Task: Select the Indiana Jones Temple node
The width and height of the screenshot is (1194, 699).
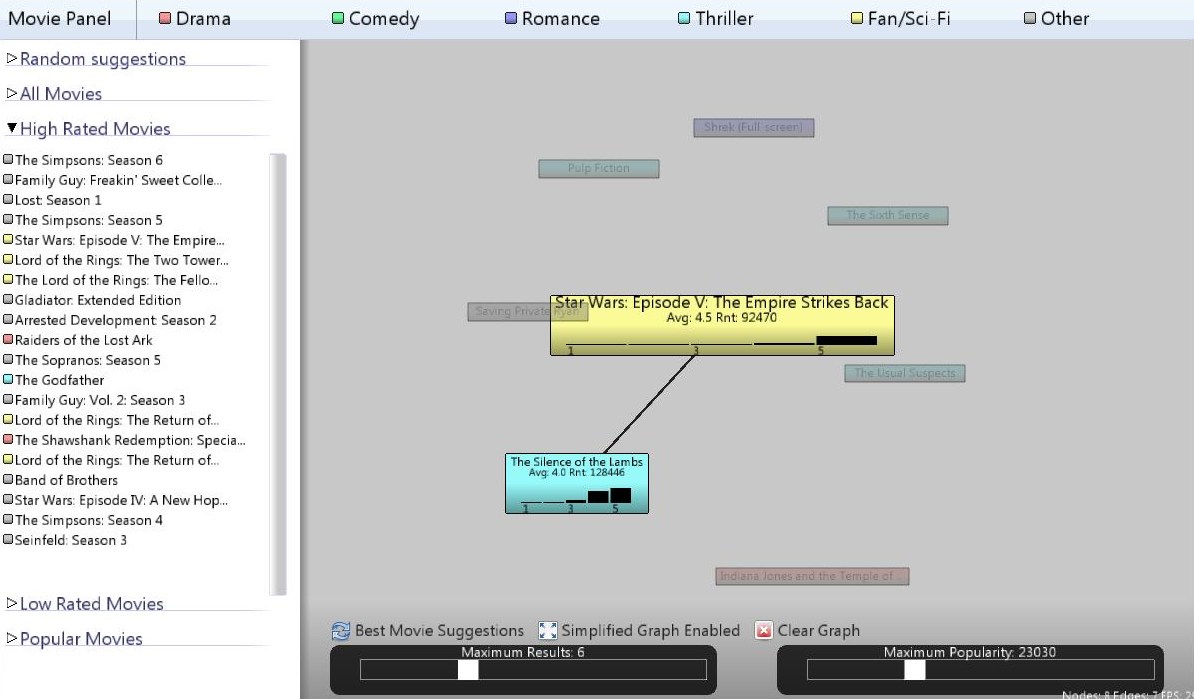Action: pos(812,576)
